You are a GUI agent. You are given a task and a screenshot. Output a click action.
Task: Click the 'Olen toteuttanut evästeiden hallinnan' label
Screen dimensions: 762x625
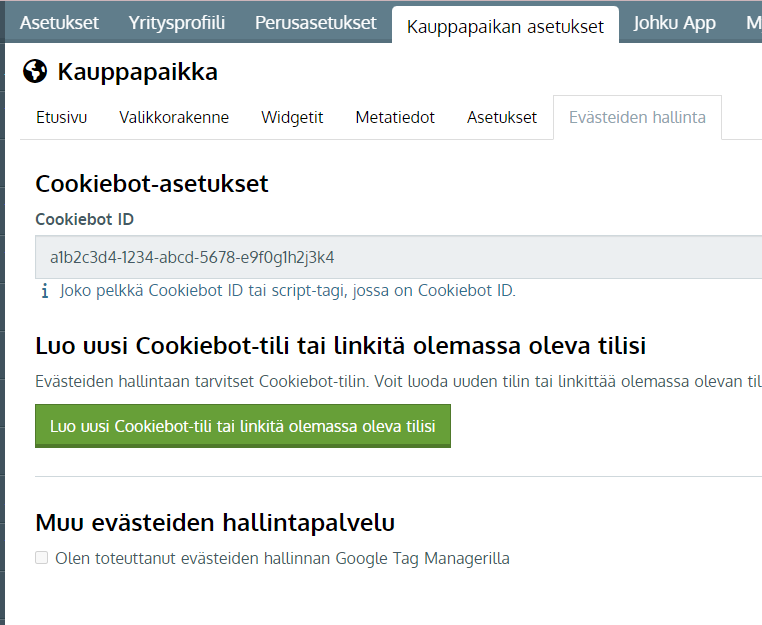click(282, 558)
